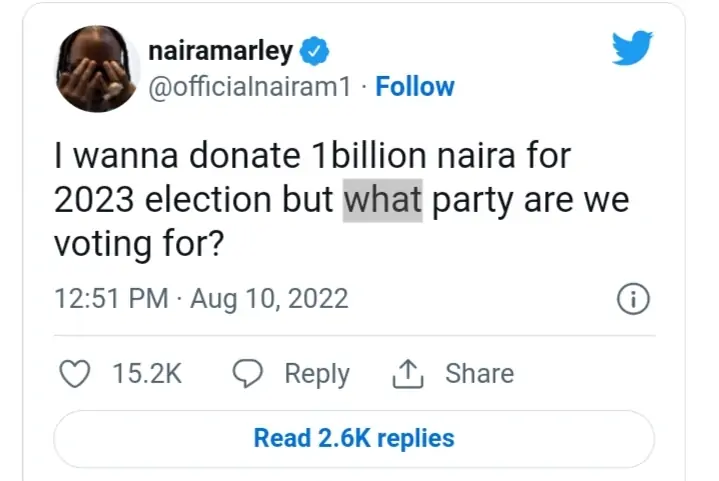Viewport: 719px width, 481px height.
Task: Click the share upload arrow icon
Action: 408,374
